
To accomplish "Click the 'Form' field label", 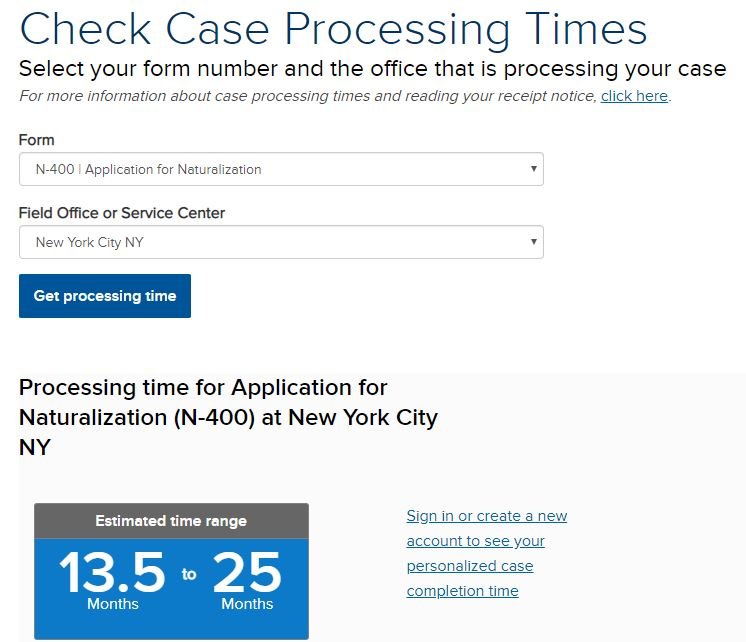I will [x=37, y=140].
